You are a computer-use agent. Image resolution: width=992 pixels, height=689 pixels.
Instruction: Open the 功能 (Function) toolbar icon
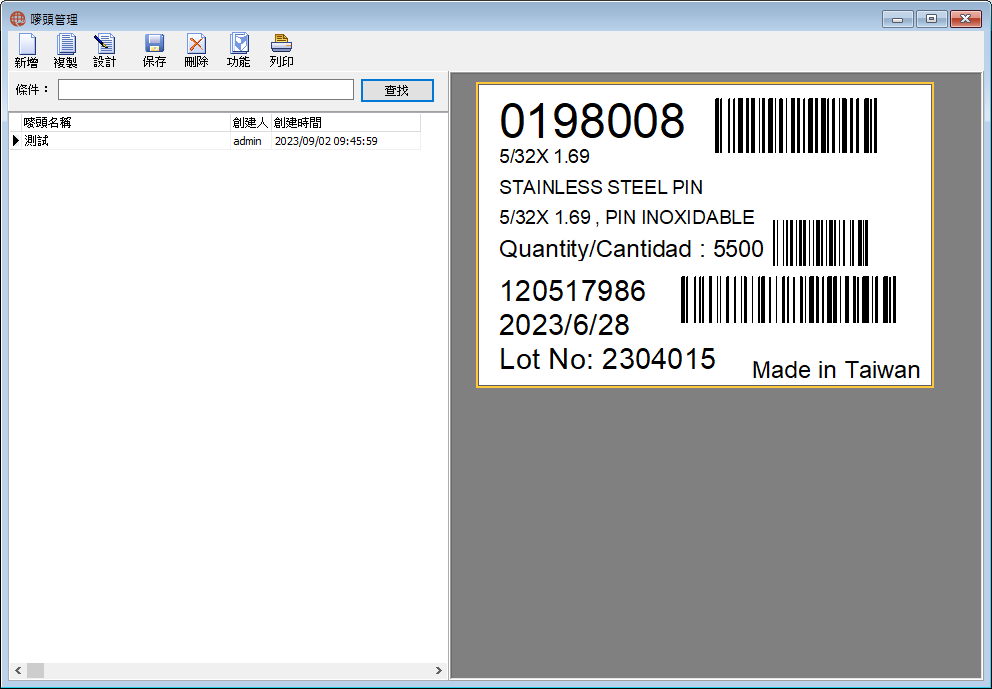[239, 51]
